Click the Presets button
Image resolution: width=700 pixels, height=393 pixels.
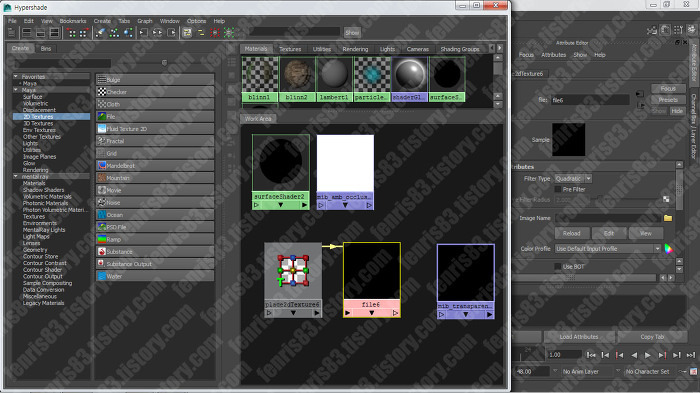point(668,100)
